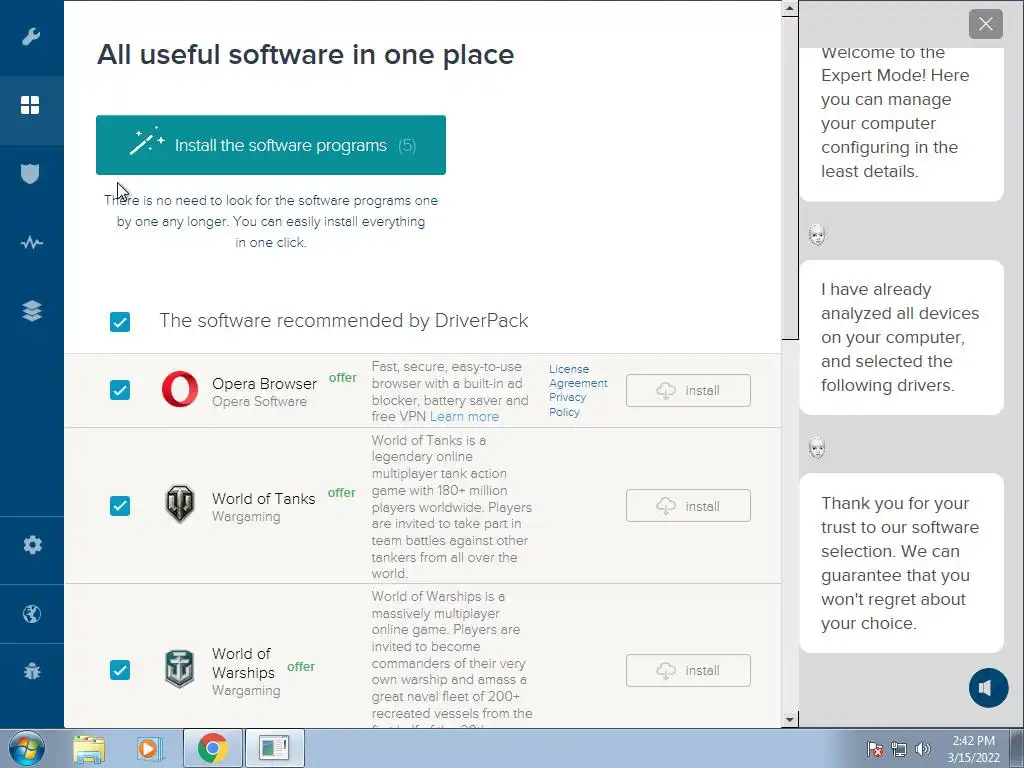Open the layers stack icon in sidebar
This screenshot has width=1024, height=768.
click(31, 311)
